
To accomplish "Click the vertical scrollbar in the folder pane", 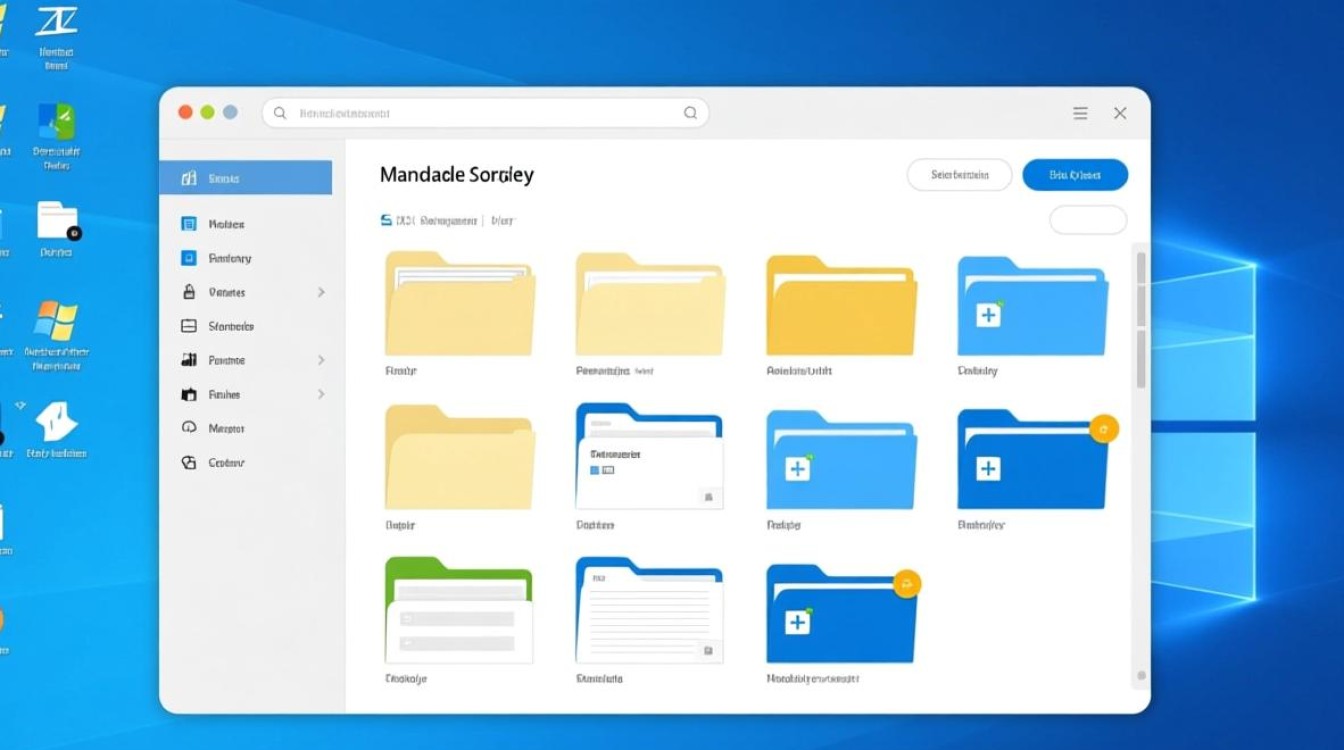I will point(1140,320).
